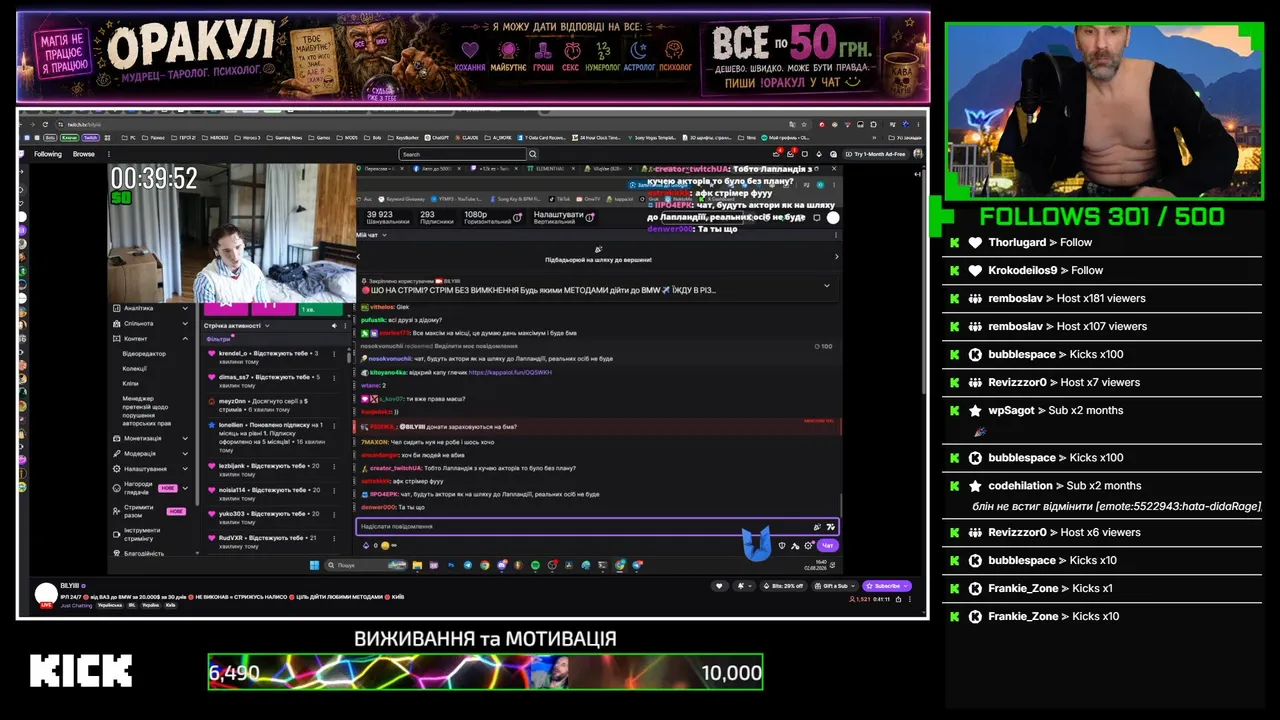Open the three-dot menu beside Browse
The width and height of the screenshot is (1280, 720).
point(107,154)
